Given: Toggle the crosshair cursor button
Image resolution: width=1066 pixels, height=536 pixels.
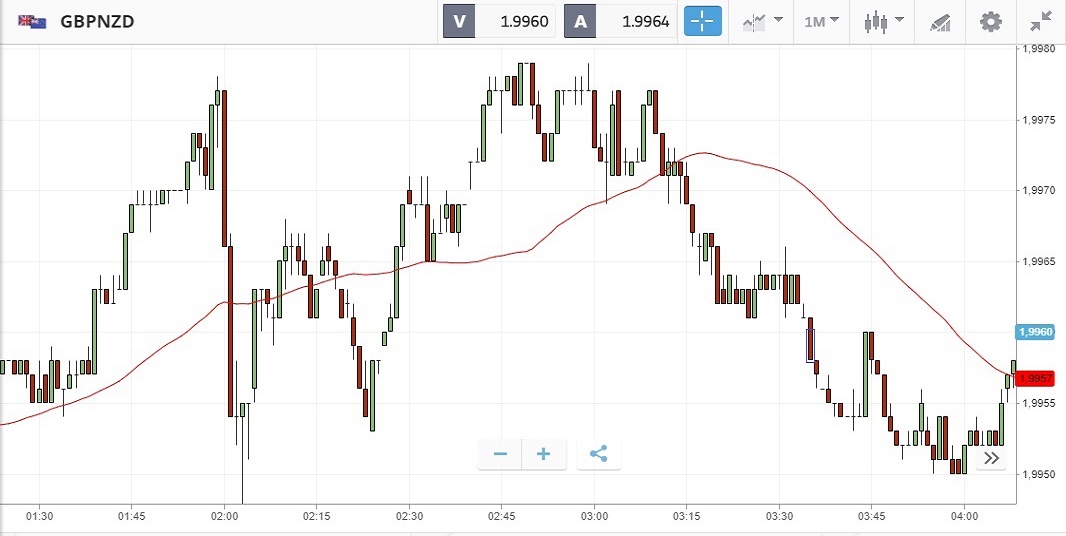Looking at the screenshot, I should pyautogui.click(x=702, y=21).
